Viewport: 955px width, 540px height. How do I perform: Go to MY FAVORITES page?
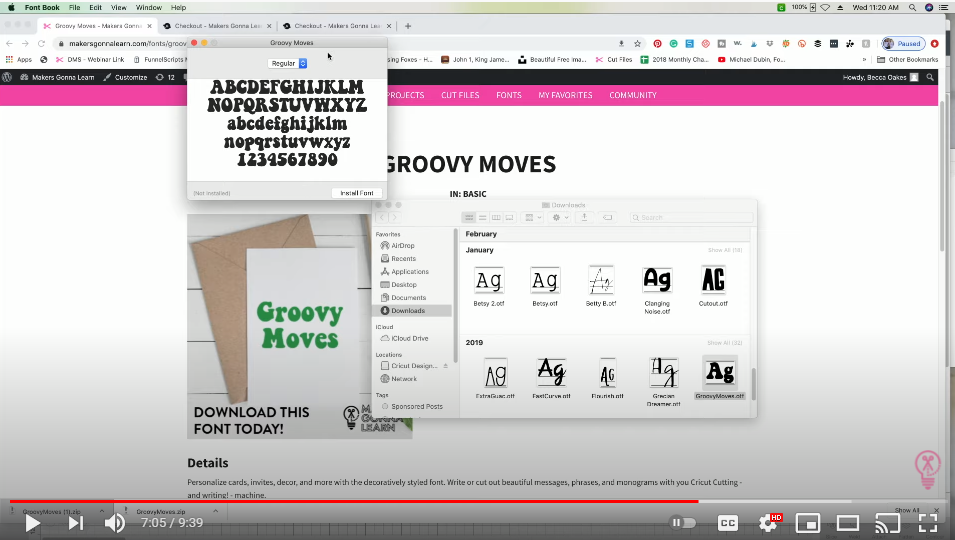coord(565,95)
